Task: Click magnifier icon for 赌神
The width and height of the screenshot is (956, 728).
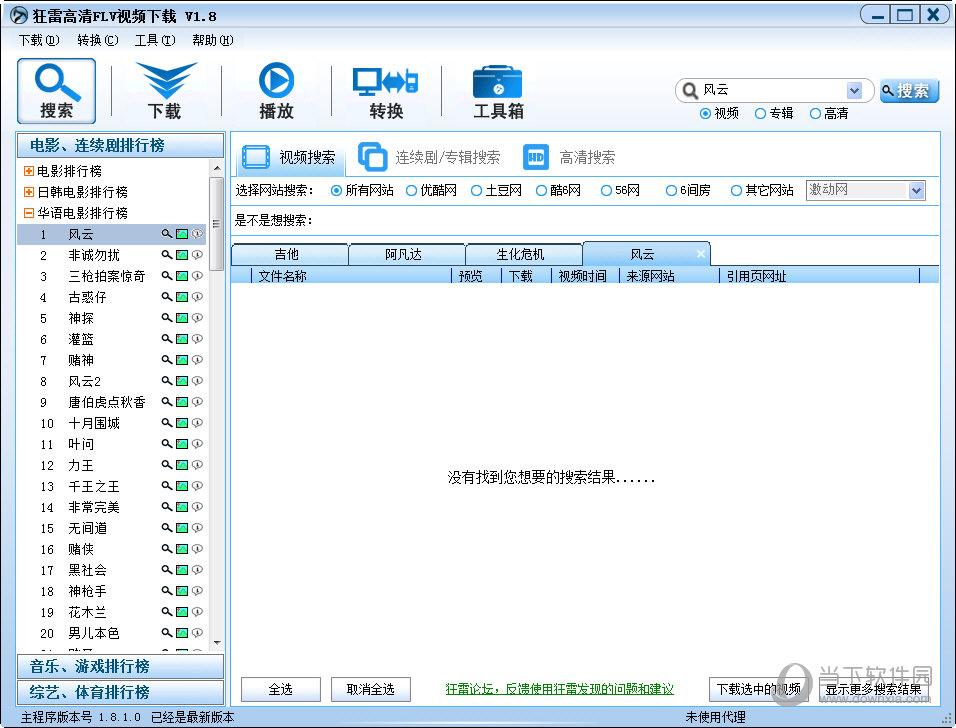Action: (x=166, y=360)
